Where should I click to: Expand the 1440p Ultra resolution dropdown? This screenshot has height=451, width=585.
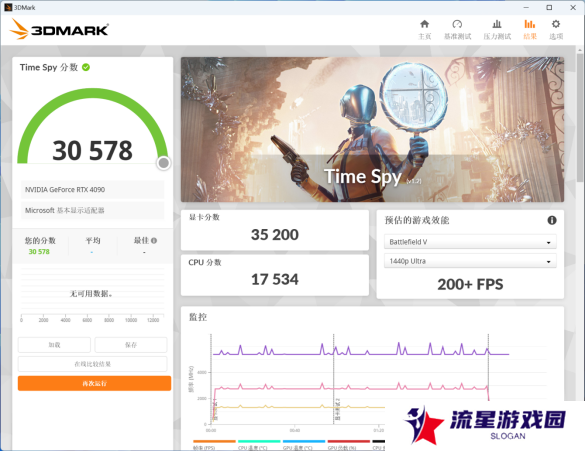coord(470,261)
